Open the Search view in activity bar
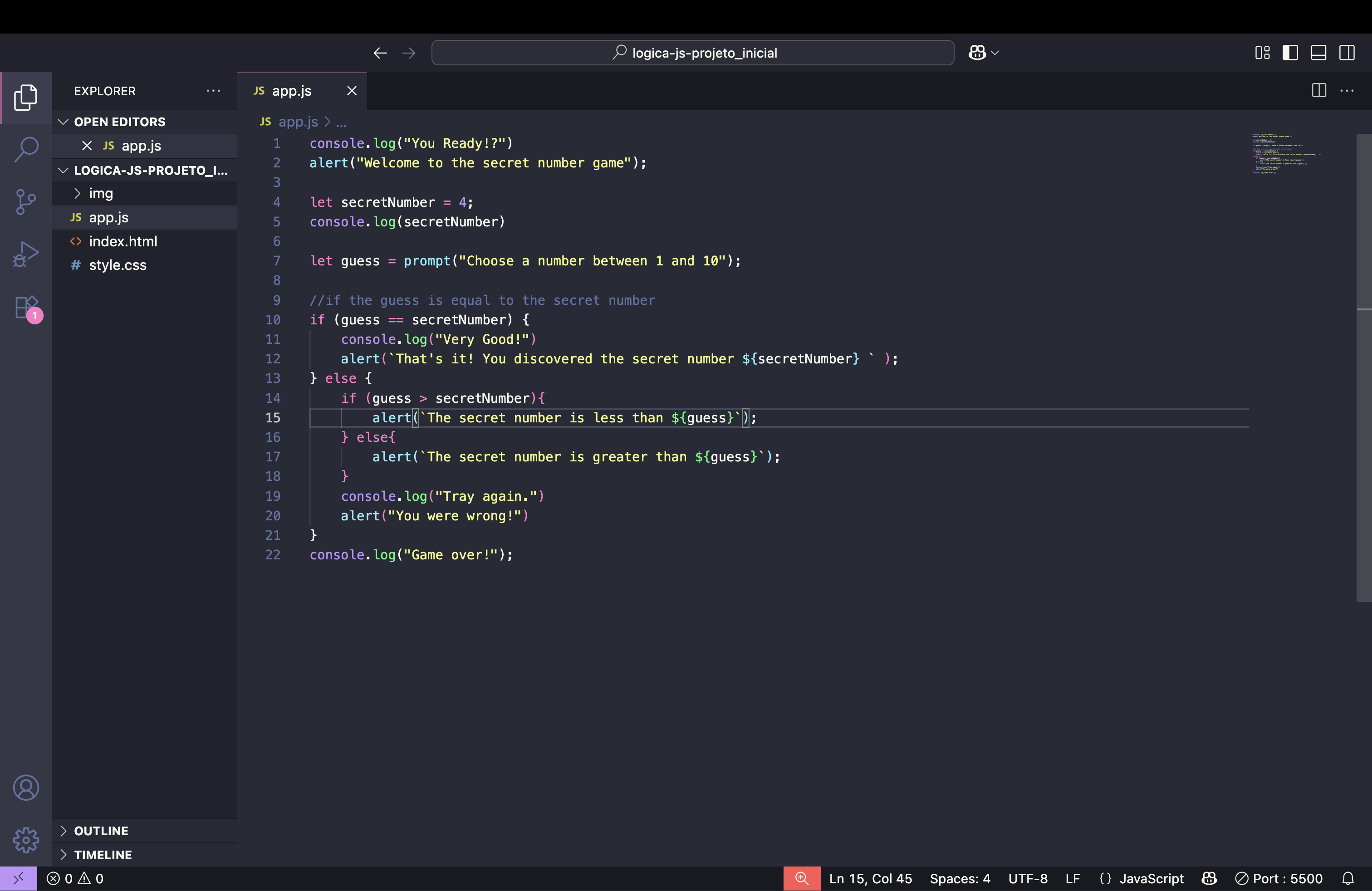 (x=26, y=149)
